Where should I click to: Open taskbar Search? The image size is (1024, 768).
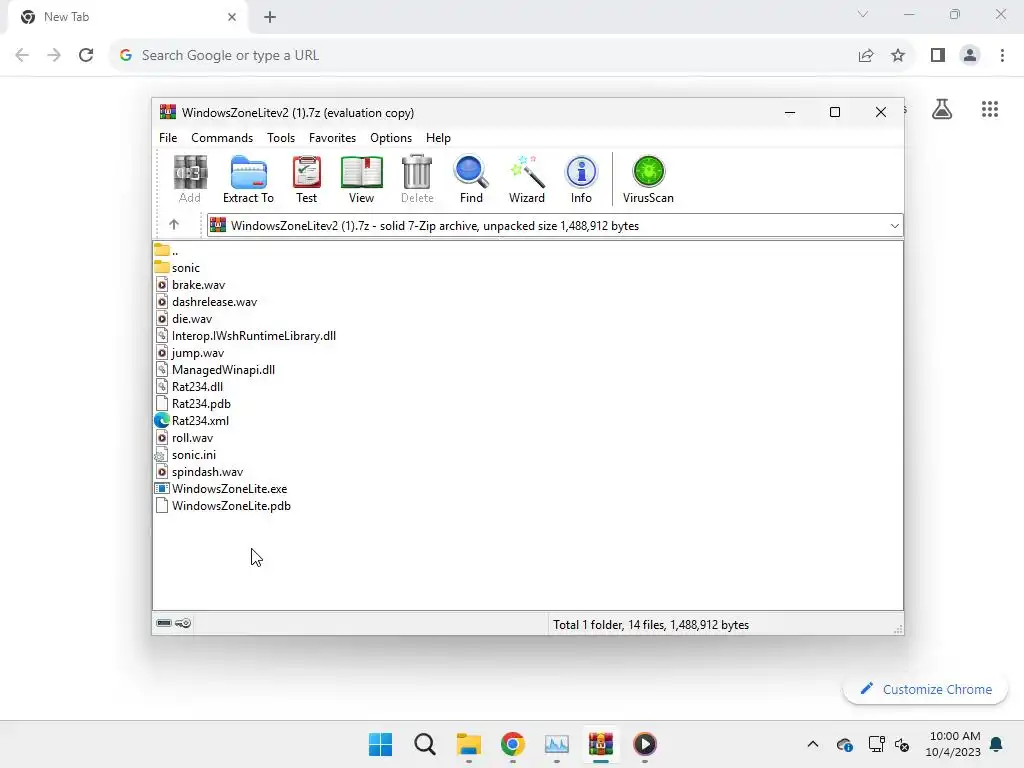click(x=424, y=744)
